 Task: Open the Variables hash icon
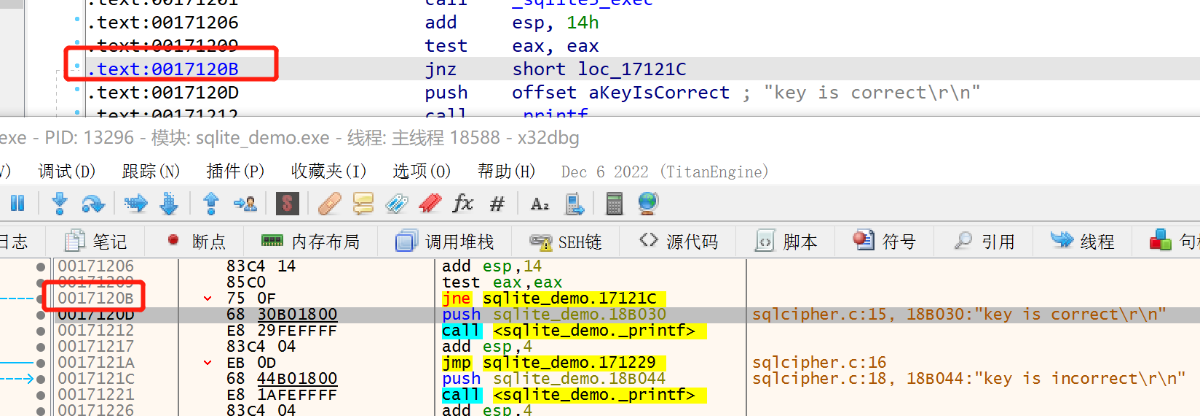tap(497, 203)
